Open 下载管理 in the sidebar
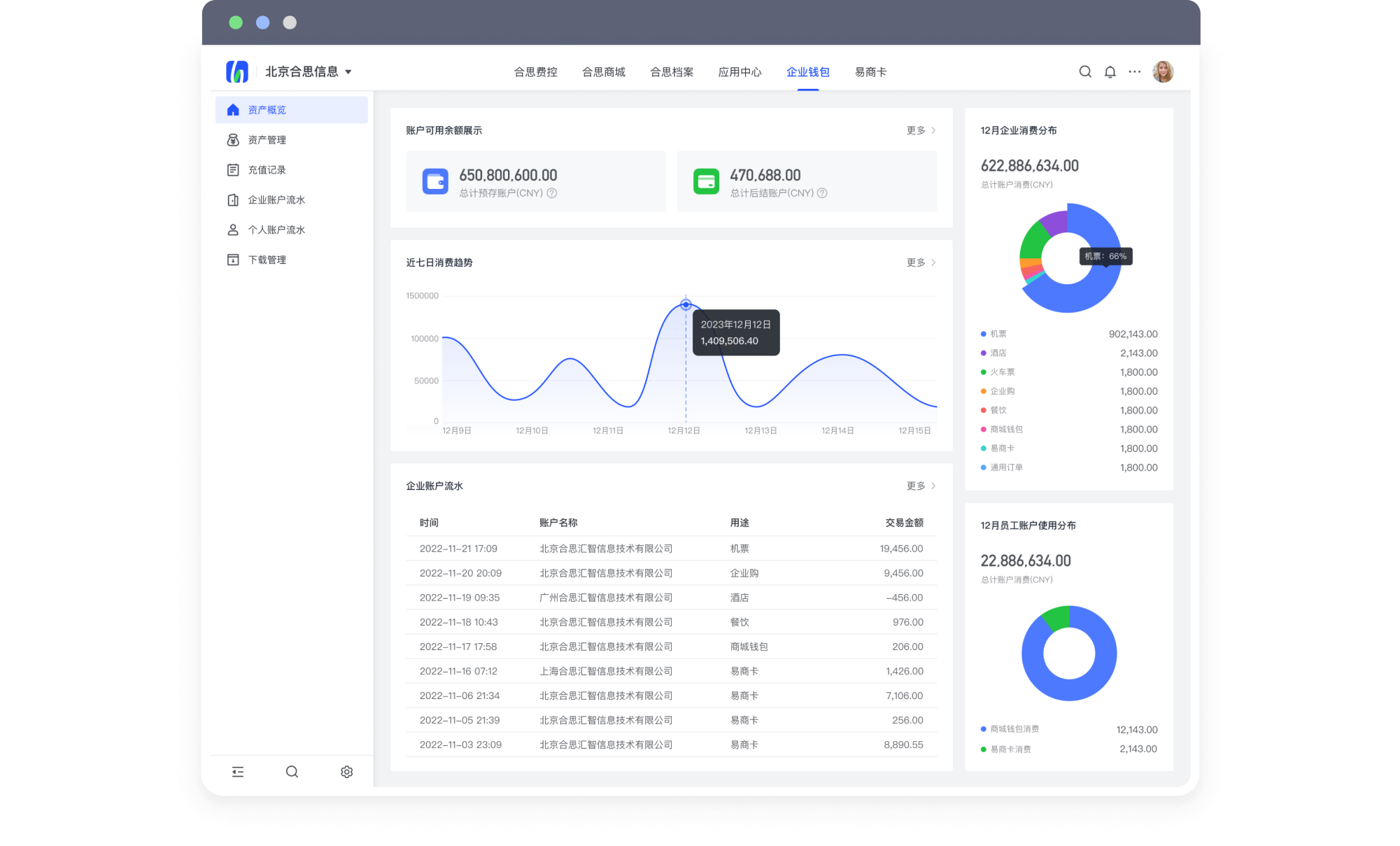 (x=267, y=260)
